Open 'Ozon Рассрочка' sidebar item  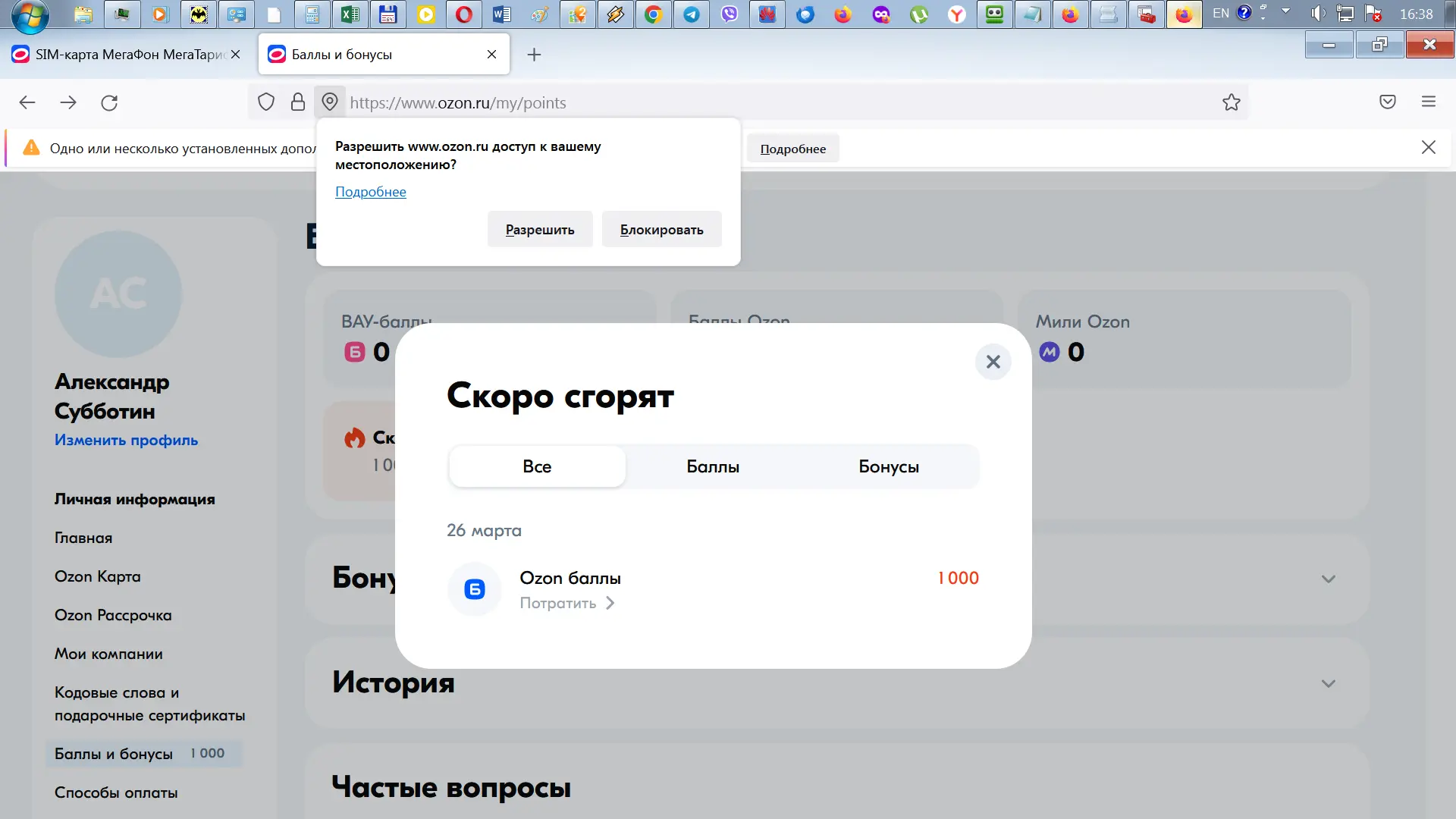pos(113,615)
